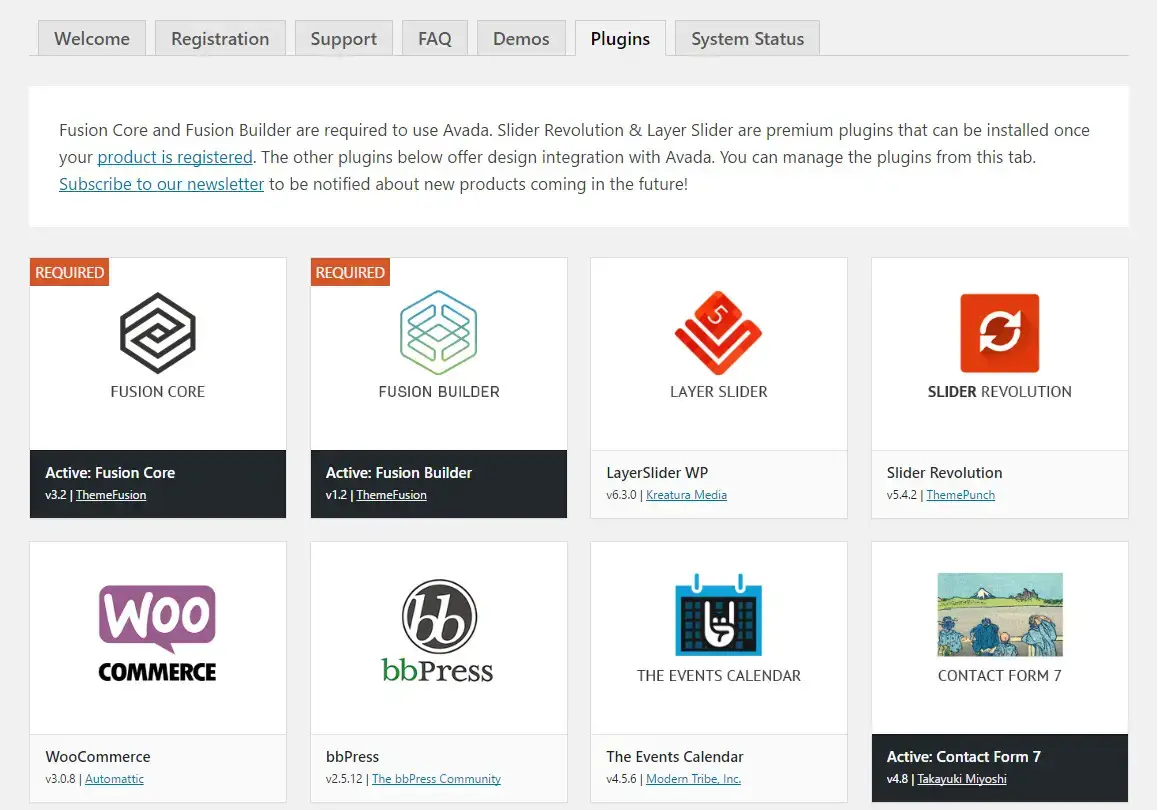
Task: Click 'Active: Contact Form 7' title text
Action: tap(963, 757)
